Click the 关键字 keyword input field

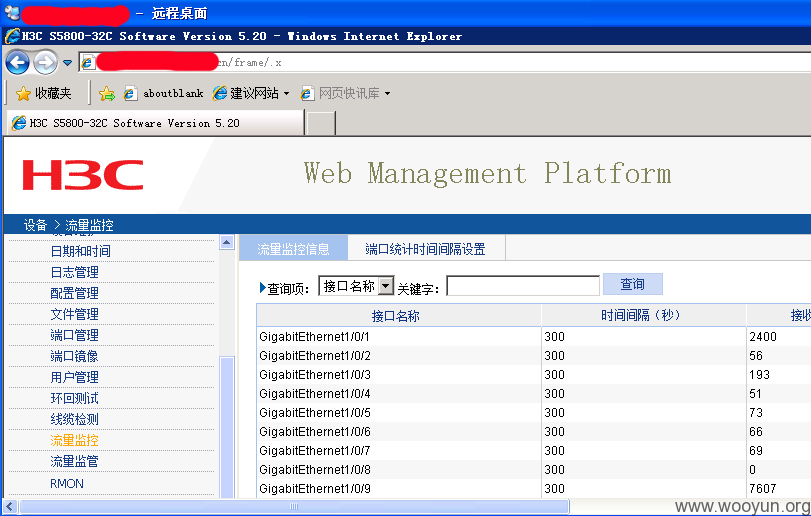click(x=523, y=285)
